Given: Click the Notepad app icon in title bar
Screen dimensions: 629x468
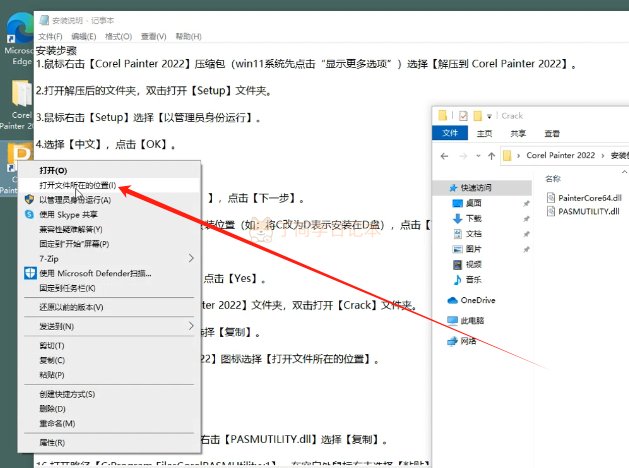Looking at the screenshot, I should tap(44, 20).
